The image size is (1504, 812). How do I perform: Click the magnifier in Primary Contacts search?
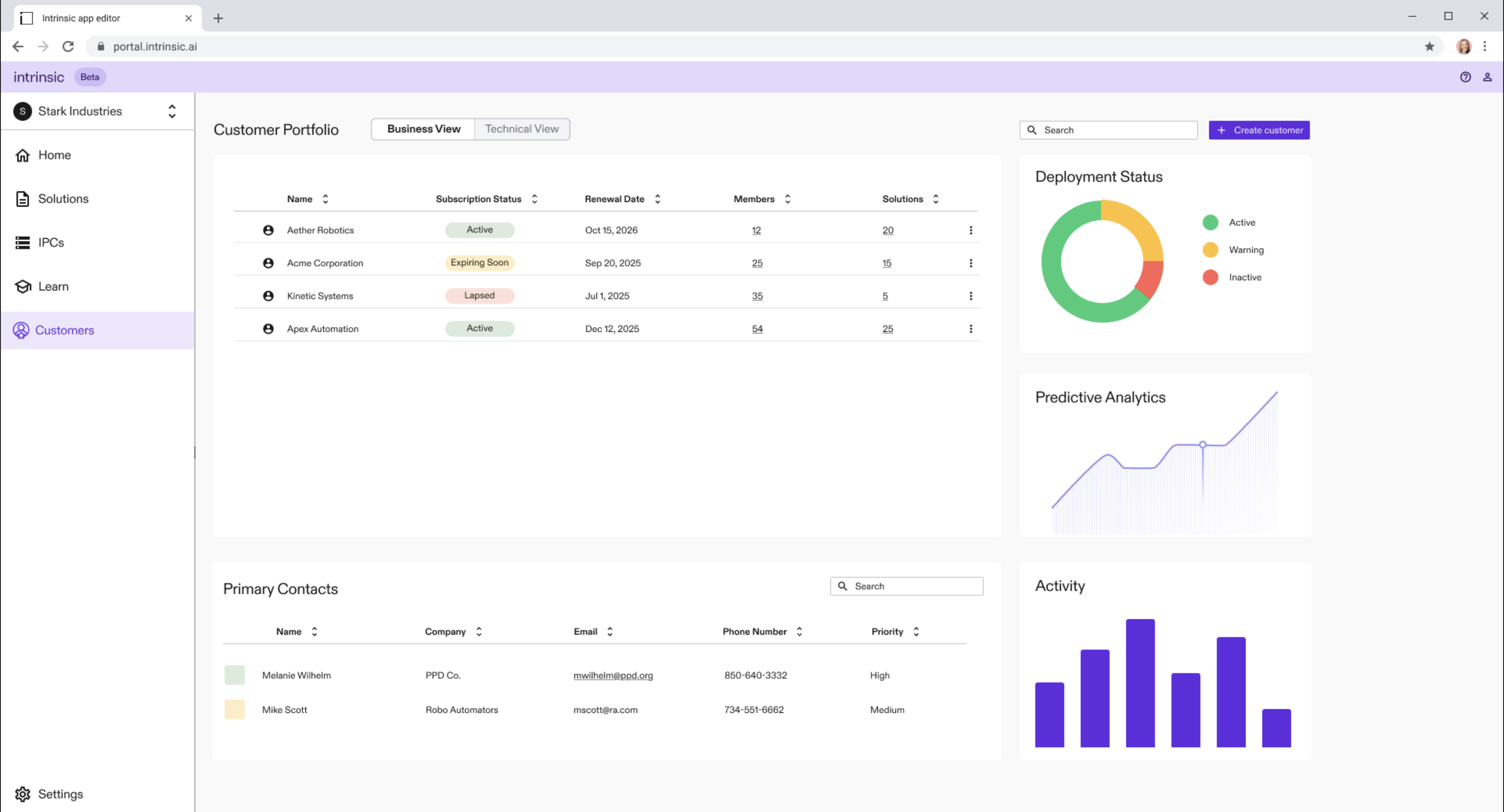coord(843,585)
